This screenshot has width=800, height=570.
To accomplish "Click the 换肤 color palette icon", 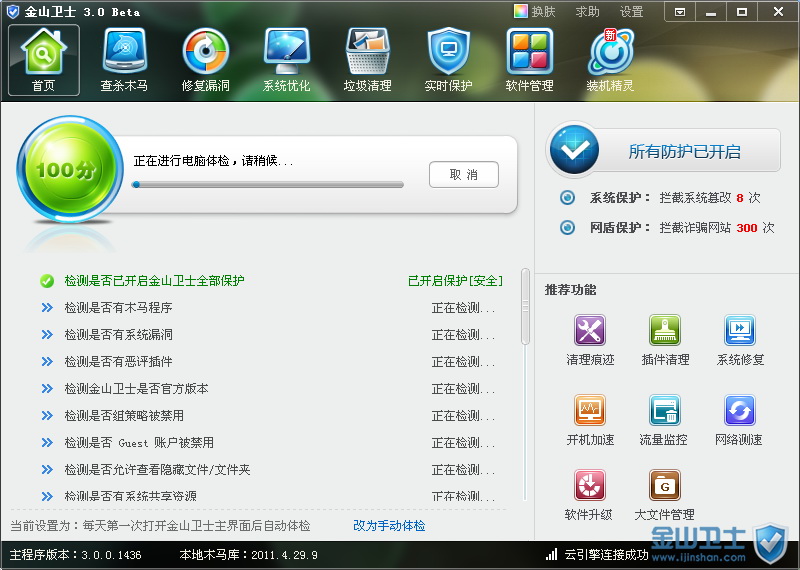I will click(x=520, y=11).
